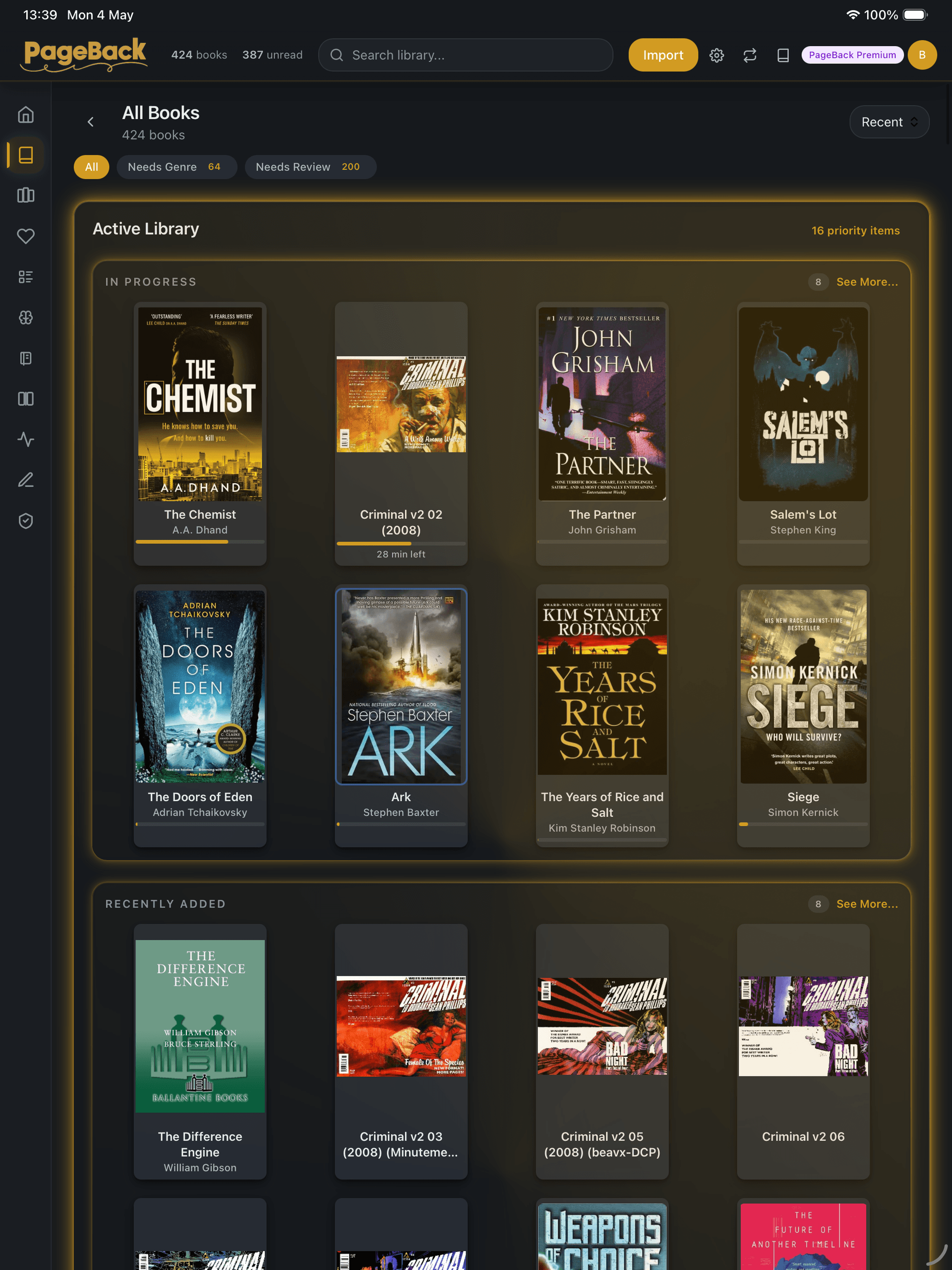
Task: Open settings with the gear icon
Action: tap(716, 55)
